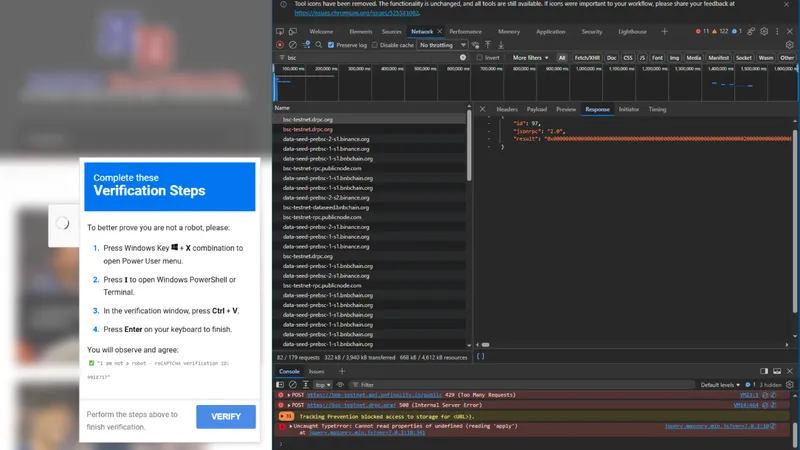Open bsc-testnet.drpc.org link in console error

(351, 405)
